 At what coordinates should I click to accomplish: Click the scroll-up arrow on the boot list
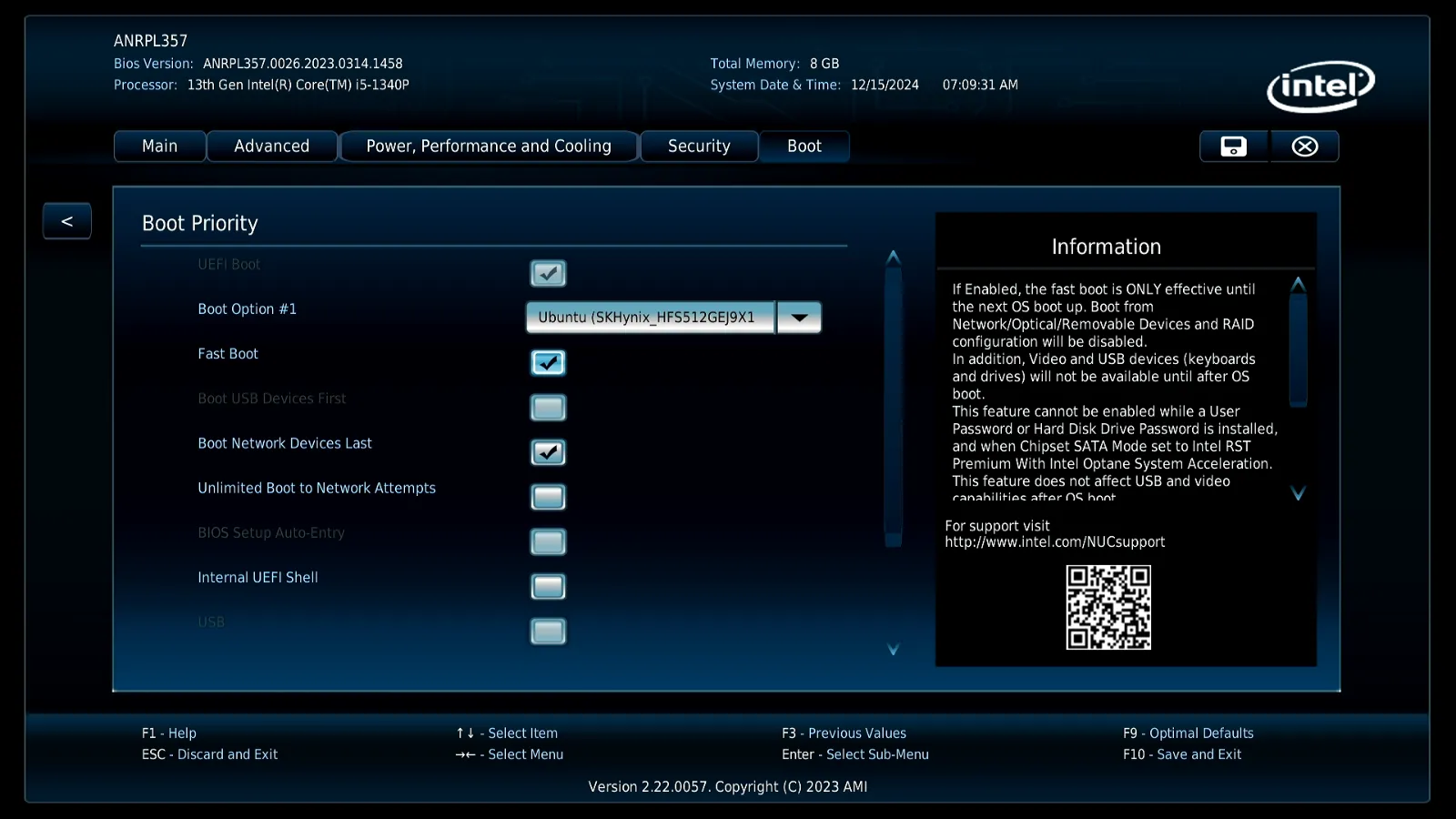click(893, 258)
